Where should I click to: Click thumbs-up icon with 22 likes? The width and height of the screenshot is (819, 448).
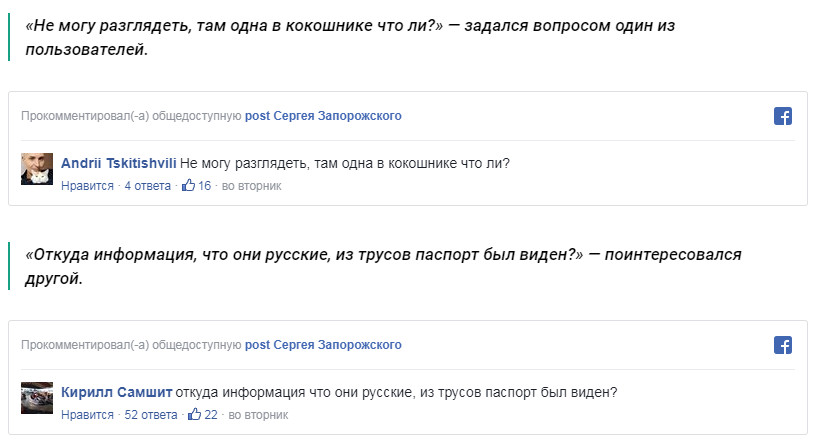coord(195,415)
